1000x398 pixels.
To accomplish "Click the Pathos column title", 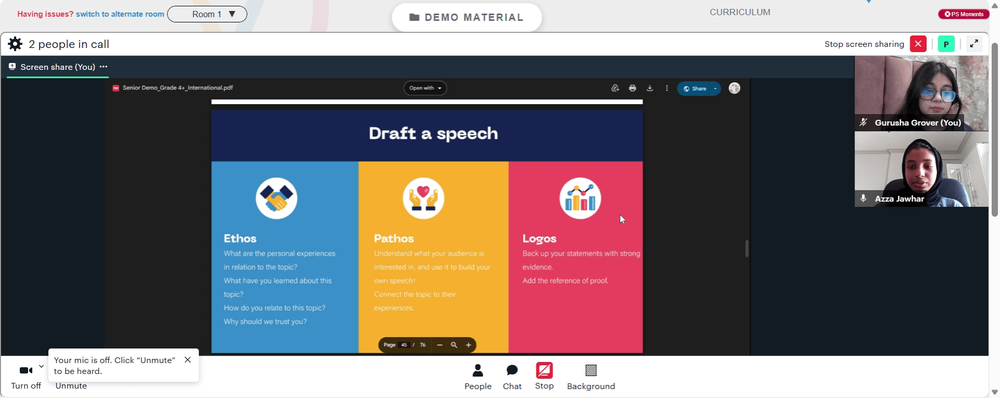I will 393,239.
